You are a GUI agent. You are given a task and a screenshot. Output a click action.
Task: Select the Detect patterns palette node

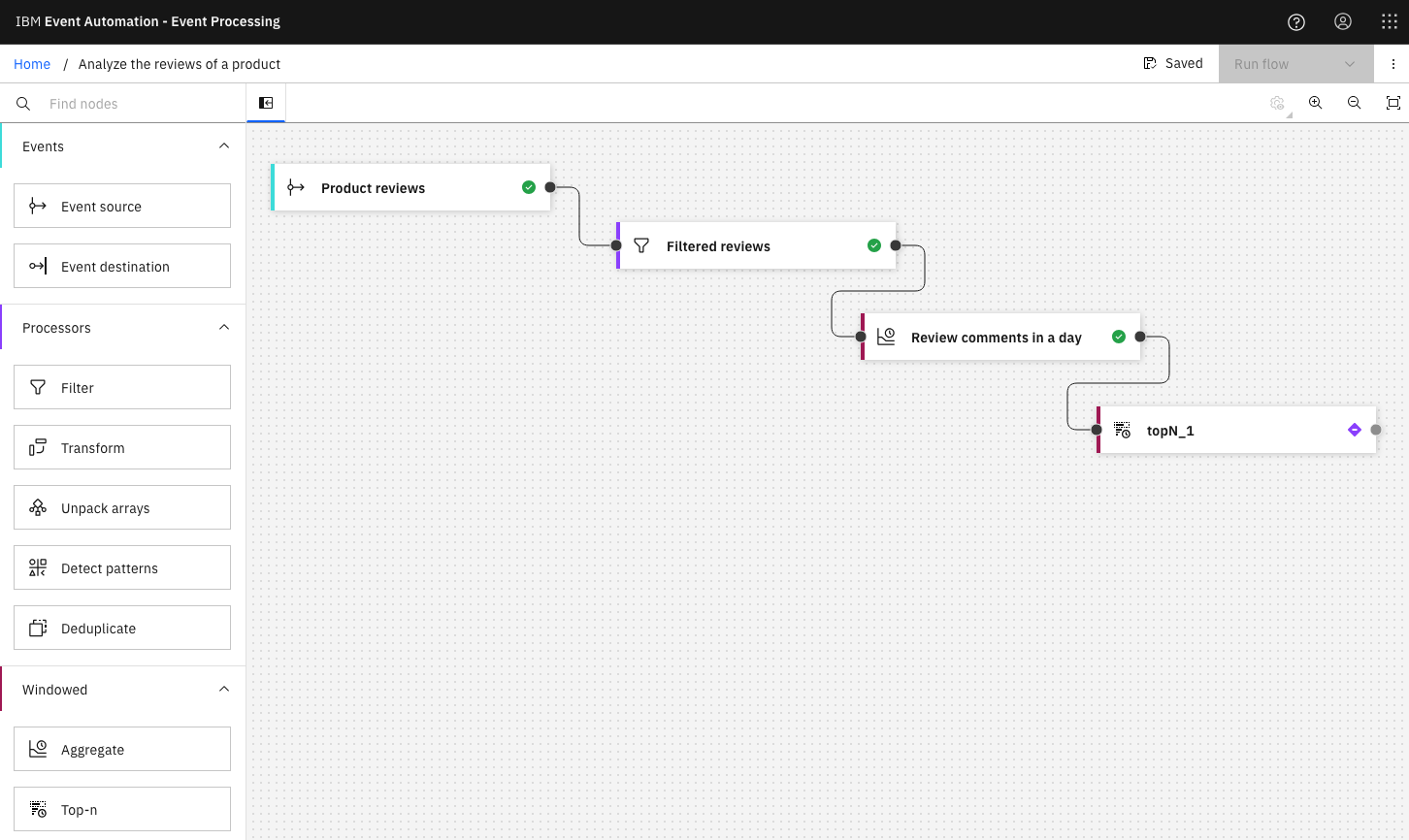point(122,567)
